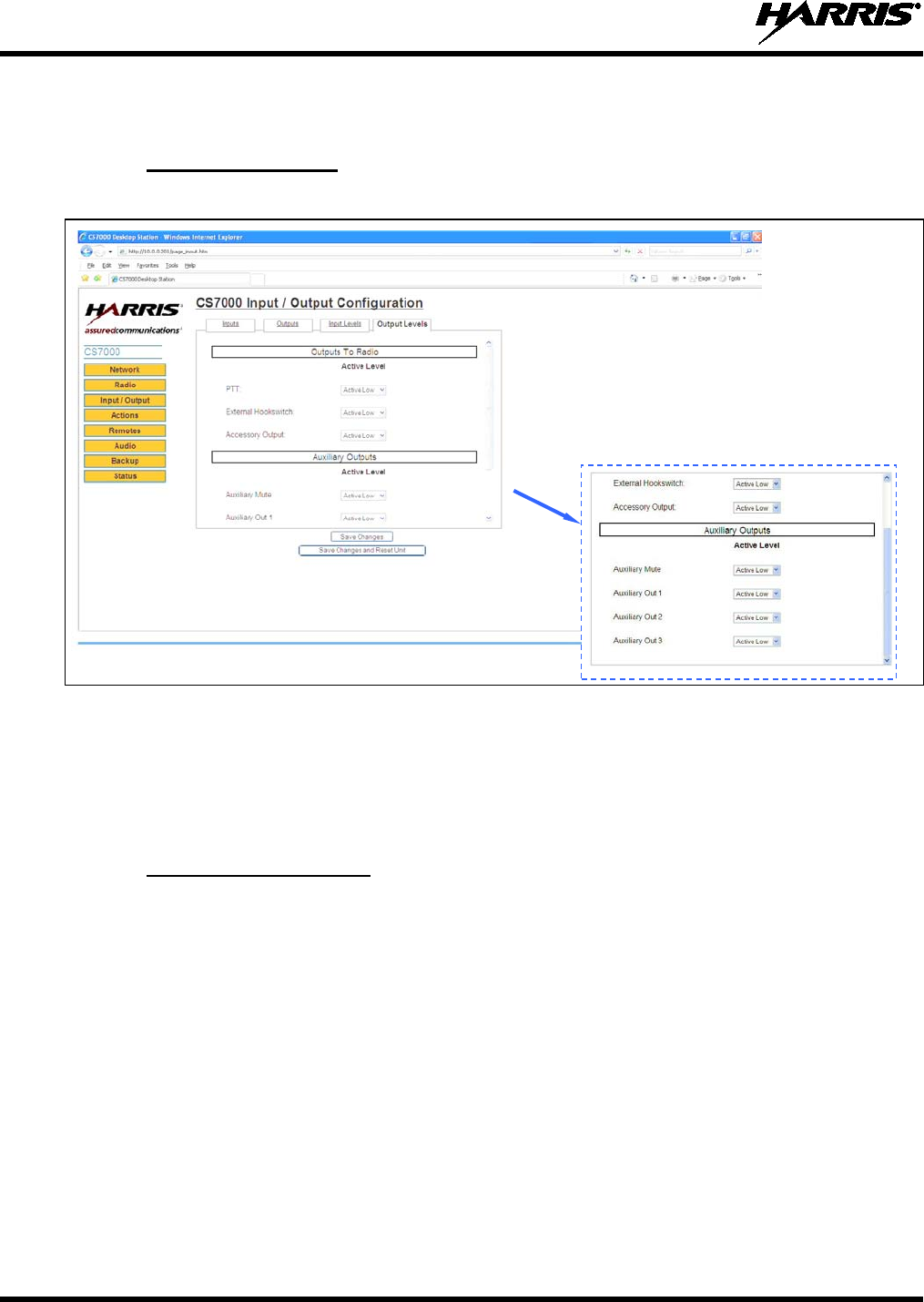The height and width of the screenshot is (1302, 924).
Task: Click the browser refresh icon
Action: click(627, 251)
